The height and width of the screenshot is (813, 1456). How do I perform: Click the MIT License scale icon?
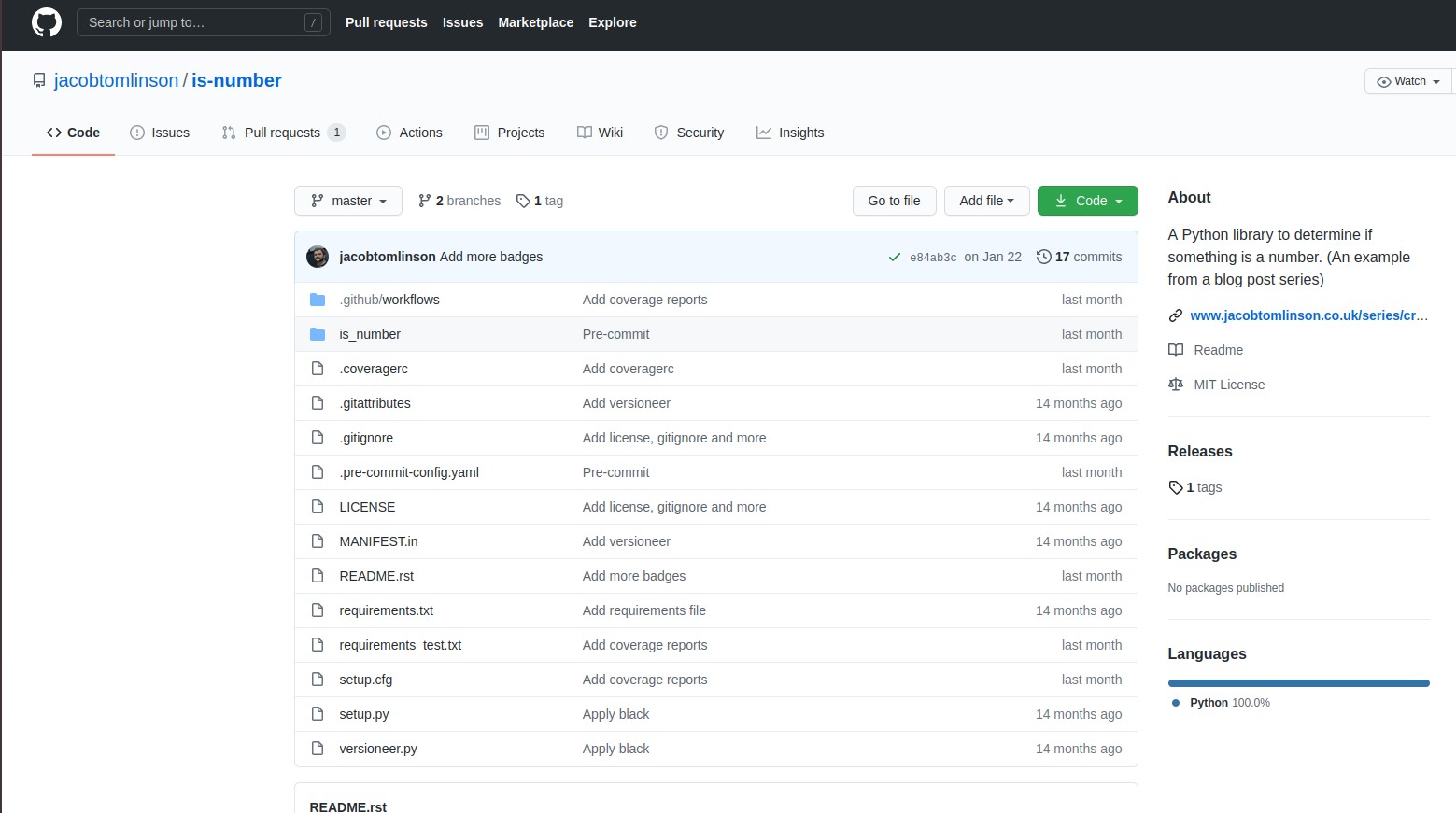(1176, 385)
